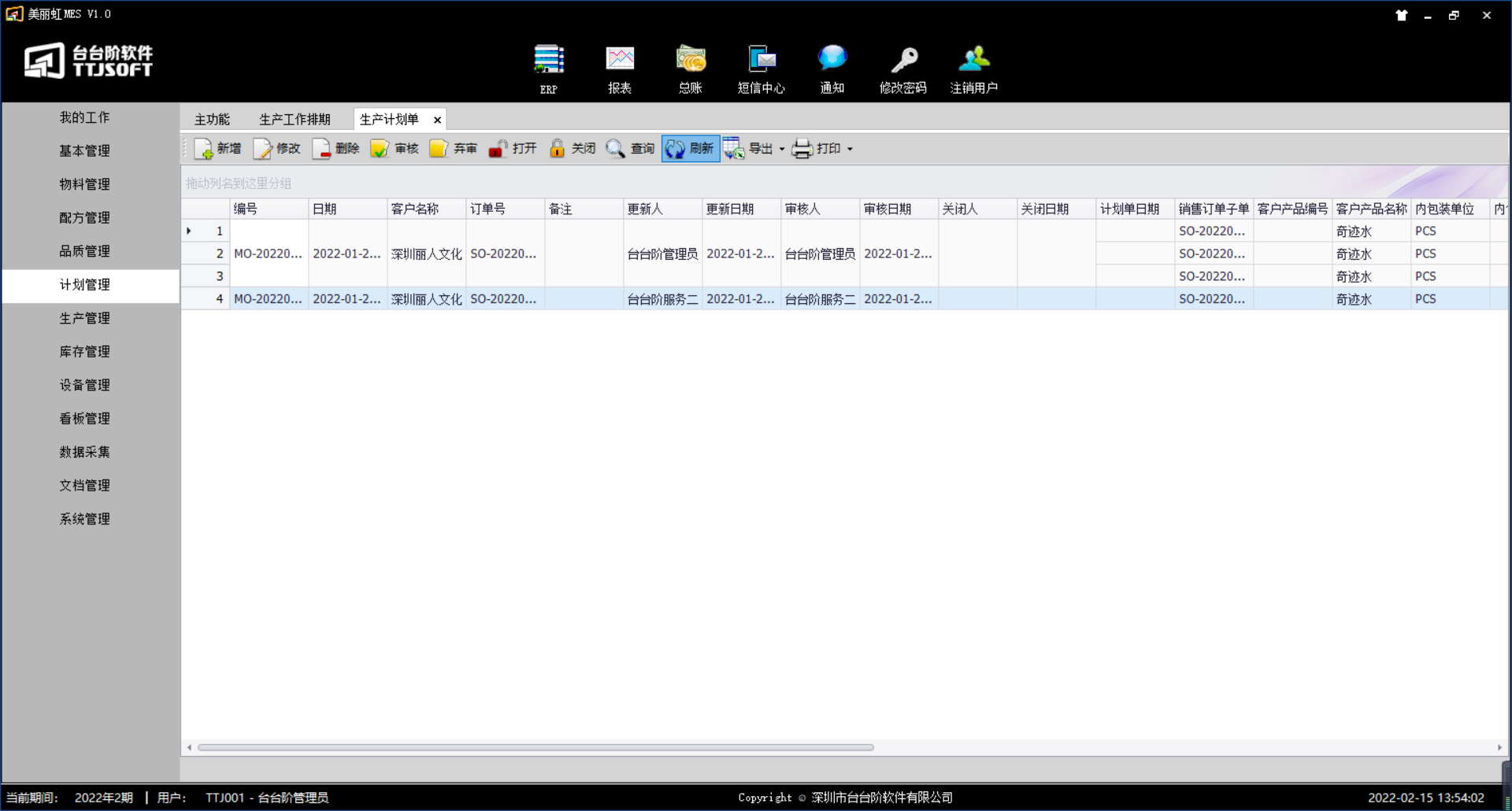The image size is (1512, 811).
Task: Switch to the 主功能 tab
Action: (x=212, y=120)
